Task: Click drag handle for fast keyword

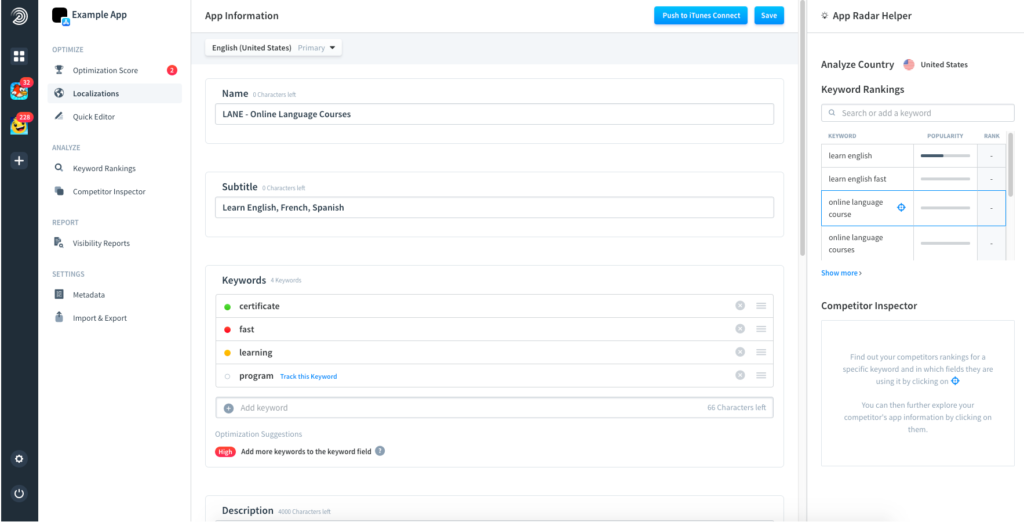Action: click(761, 329)
